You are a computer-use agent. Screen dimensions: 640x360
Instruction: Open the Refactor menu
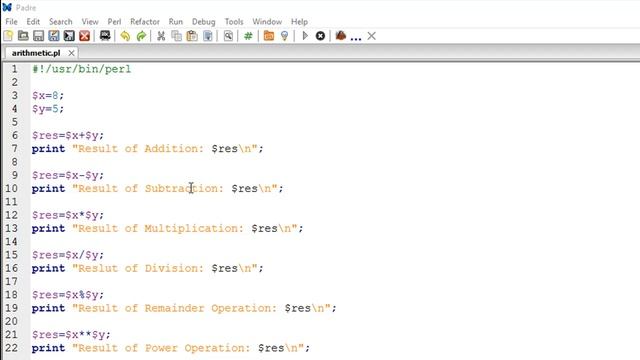coord(145,22)
